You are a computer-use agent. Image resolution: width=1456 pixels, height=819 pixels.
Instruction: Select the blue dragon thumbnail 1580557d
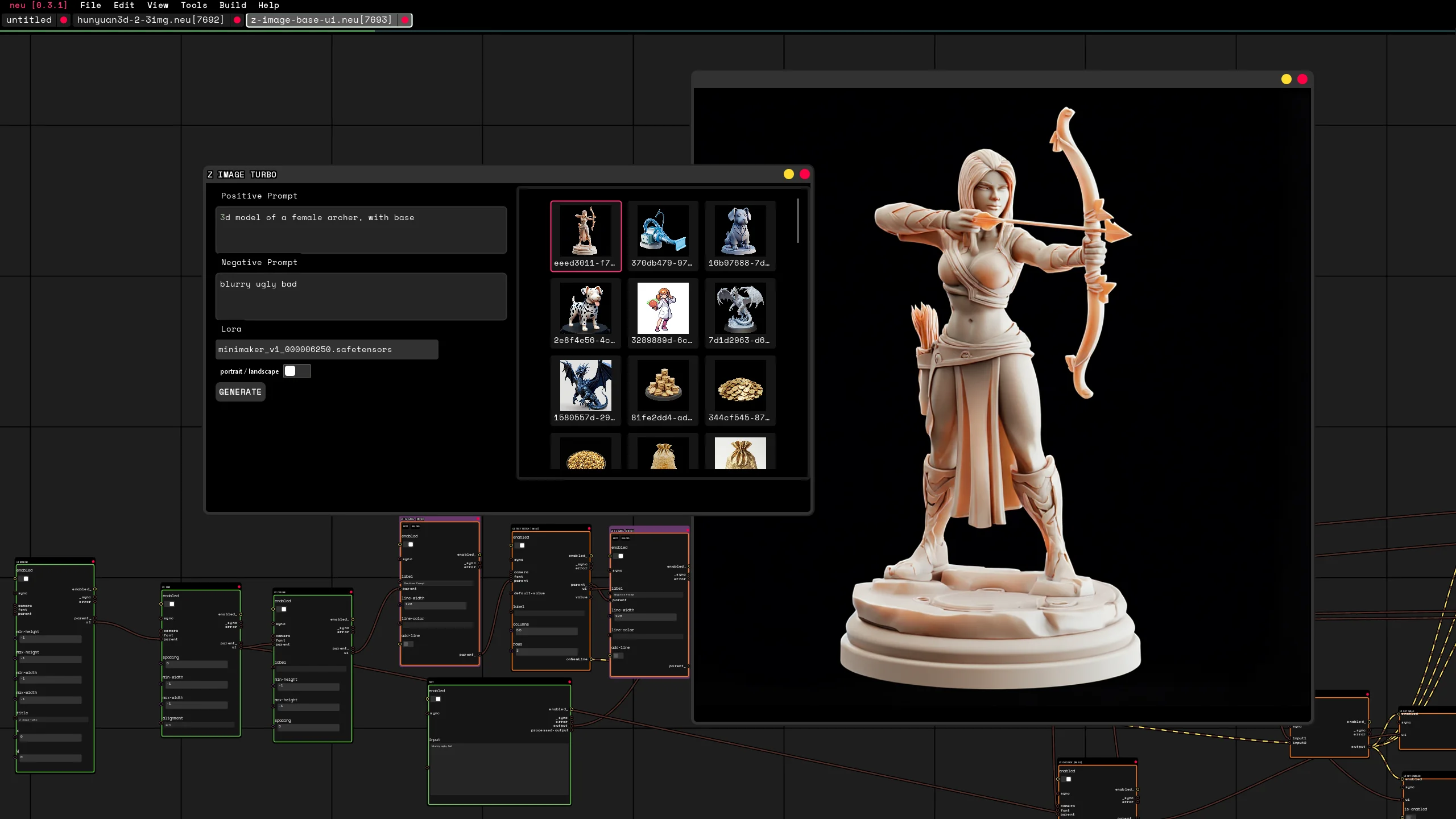click(585, 387)
